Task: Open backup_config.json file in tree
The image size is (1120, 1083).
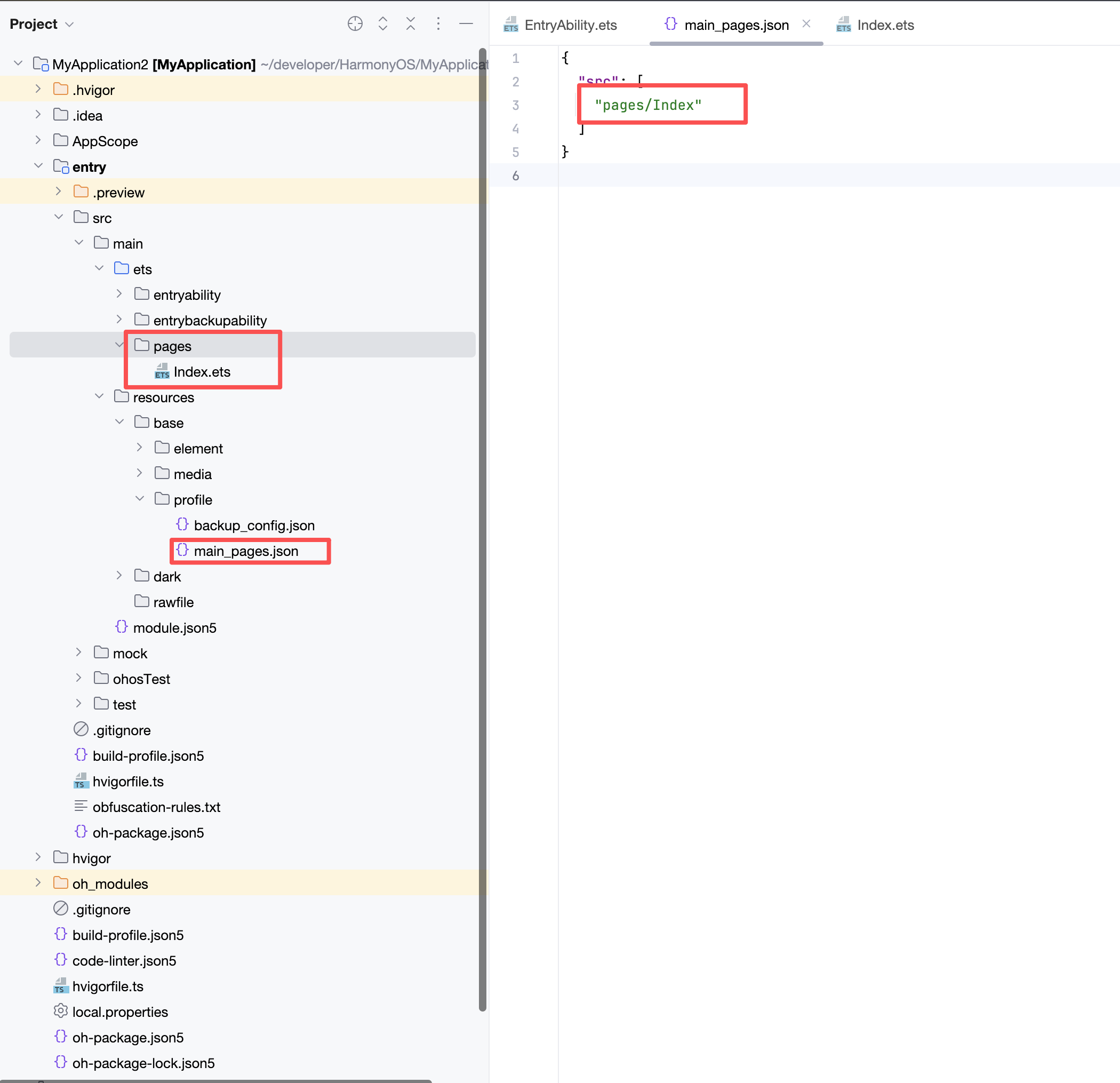Action: pos(254,525)
